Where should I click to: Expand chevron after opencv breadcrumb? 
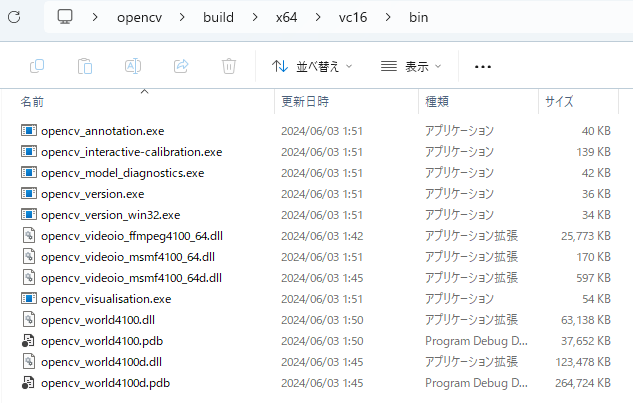click(x=182, y=17)
